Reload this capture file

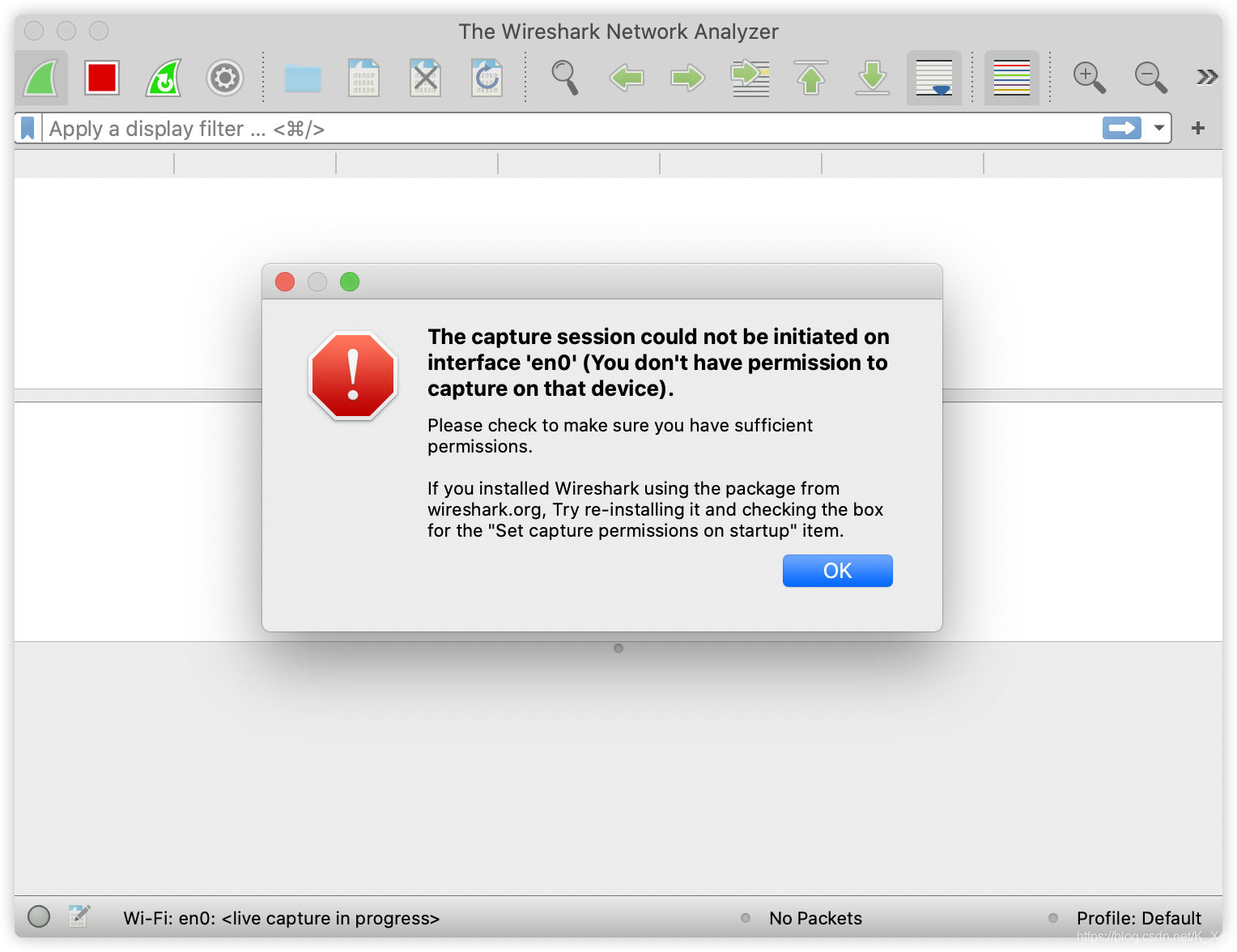(x=487, y=78)
